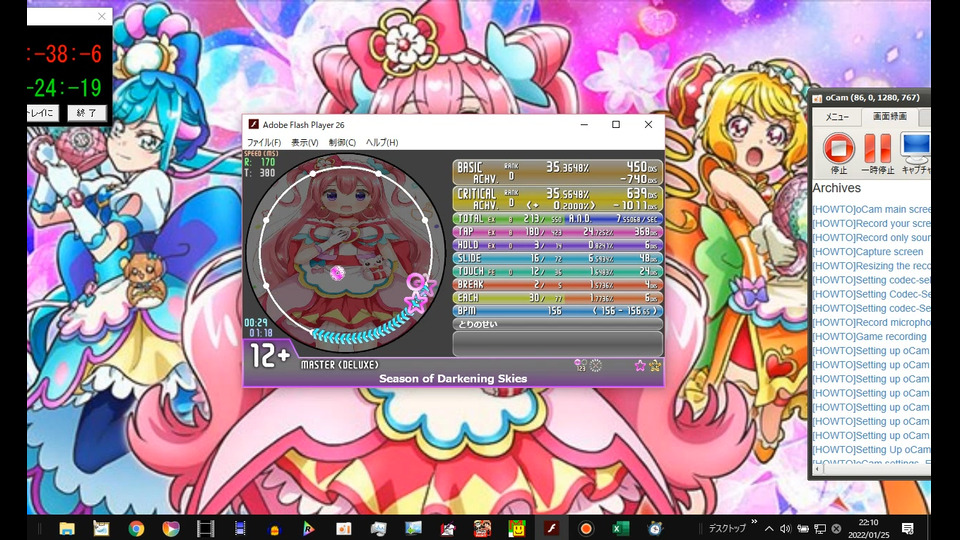Switch to the 画面録画 tab in oCam
Viewport: 960px width, 540px height.
pos(890,116)
